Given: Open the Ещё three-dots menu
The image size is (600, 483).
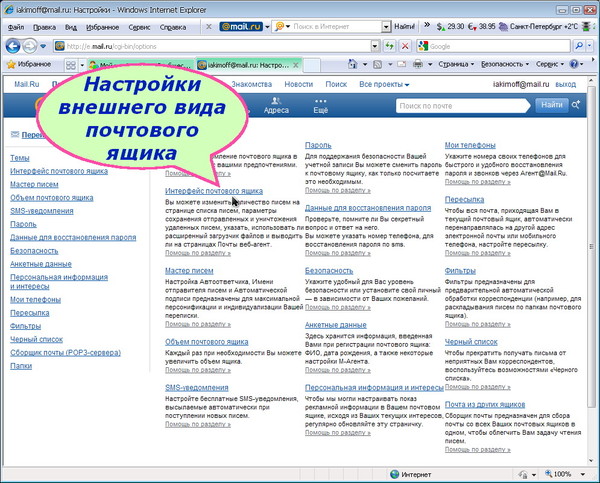Looking at the screenshot, I should [321, 106].
